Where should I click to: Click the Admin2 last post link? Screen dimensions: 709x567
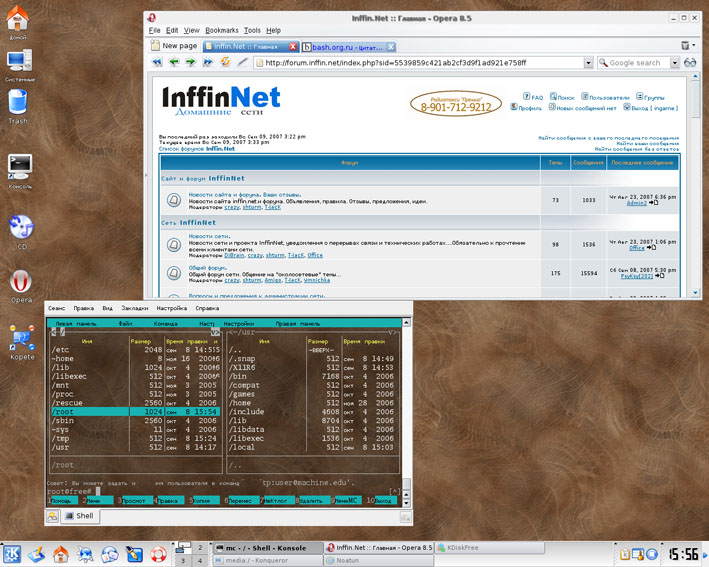click(x=637, y=203)
